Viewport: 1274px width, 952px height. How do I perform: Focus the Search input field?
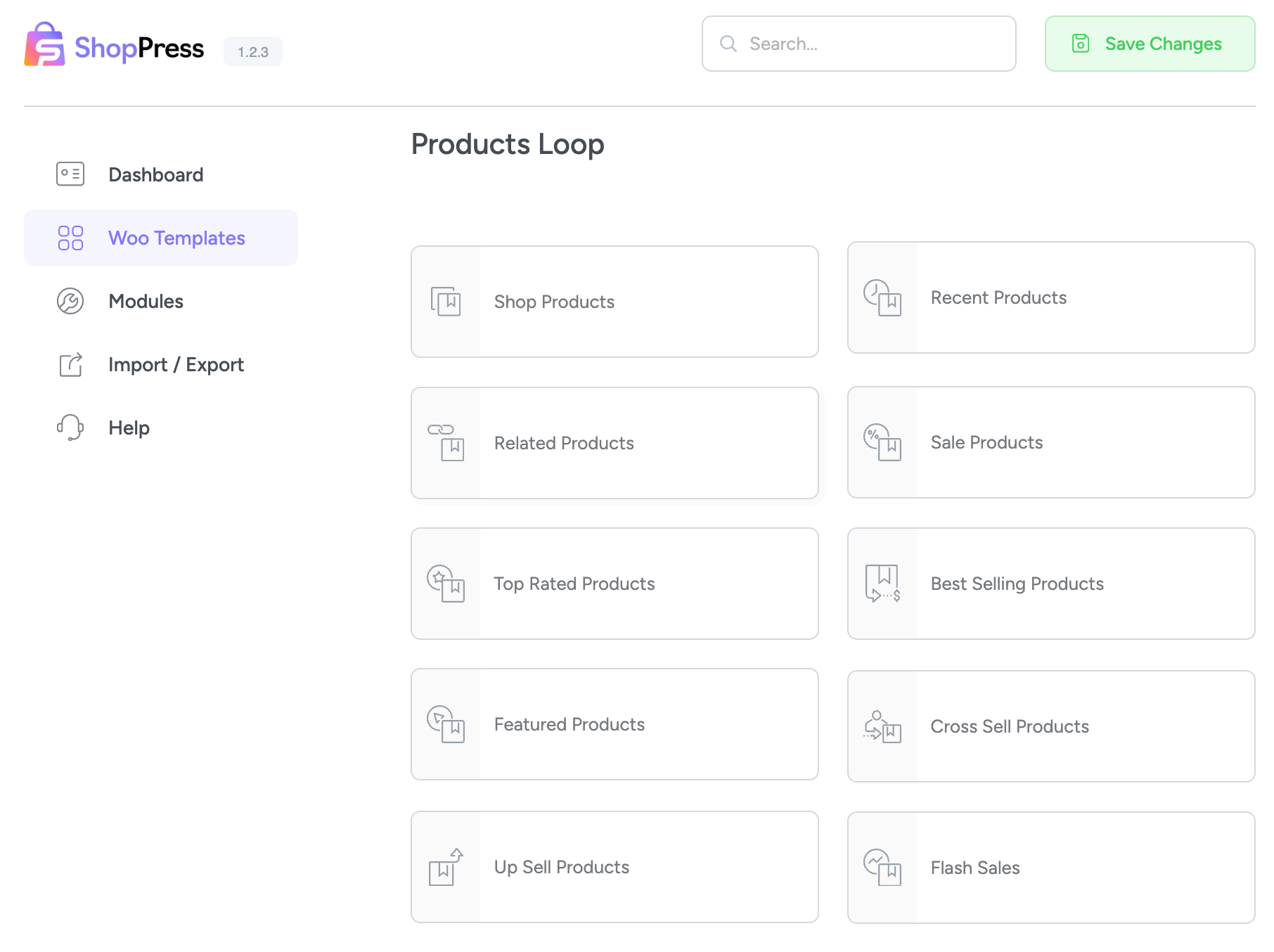(x=872, y=44)
